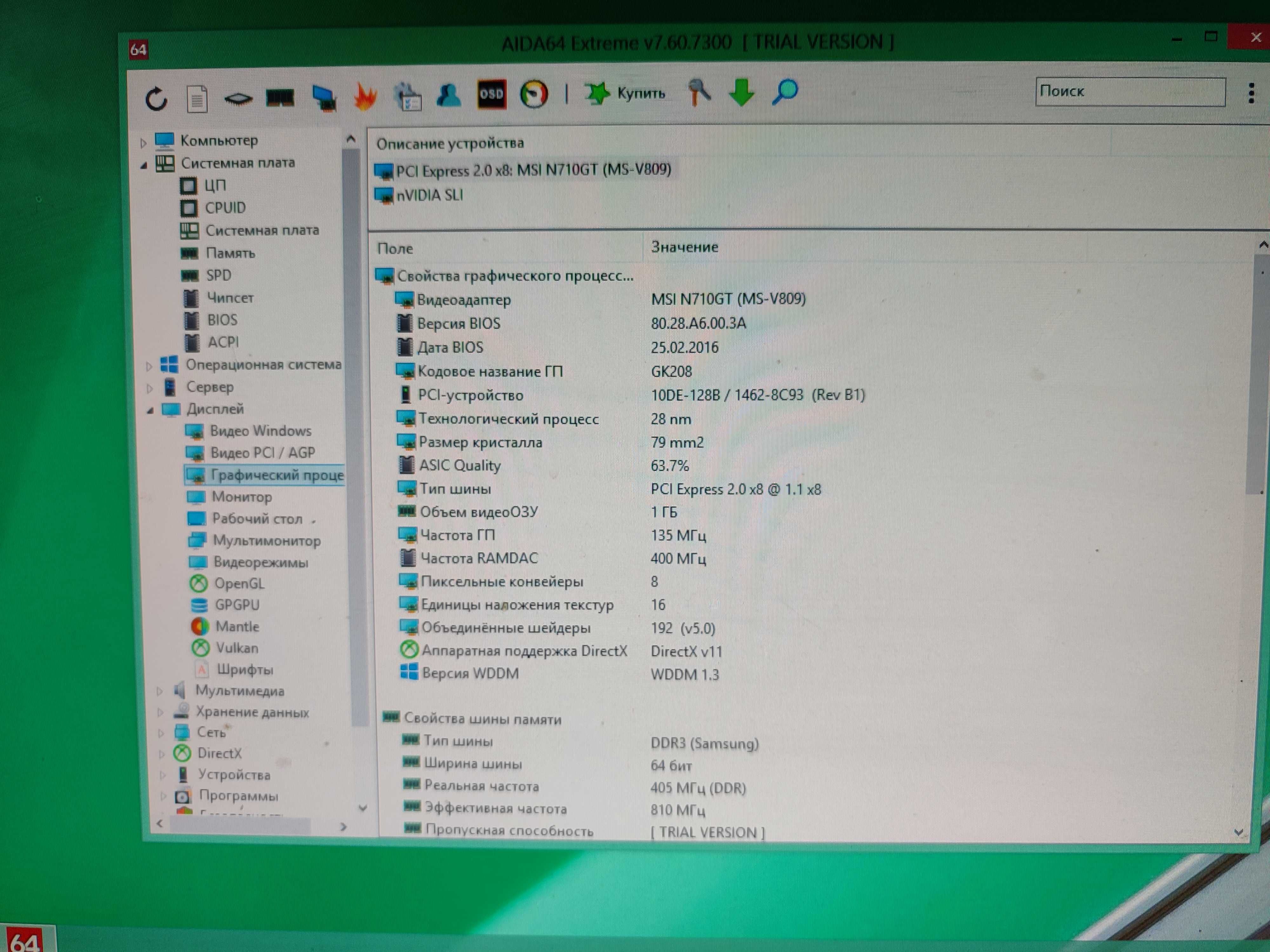Click the motherboard chip toolbar icon
The height and width of the screenshot is (952, 1270).
point(238,99)
